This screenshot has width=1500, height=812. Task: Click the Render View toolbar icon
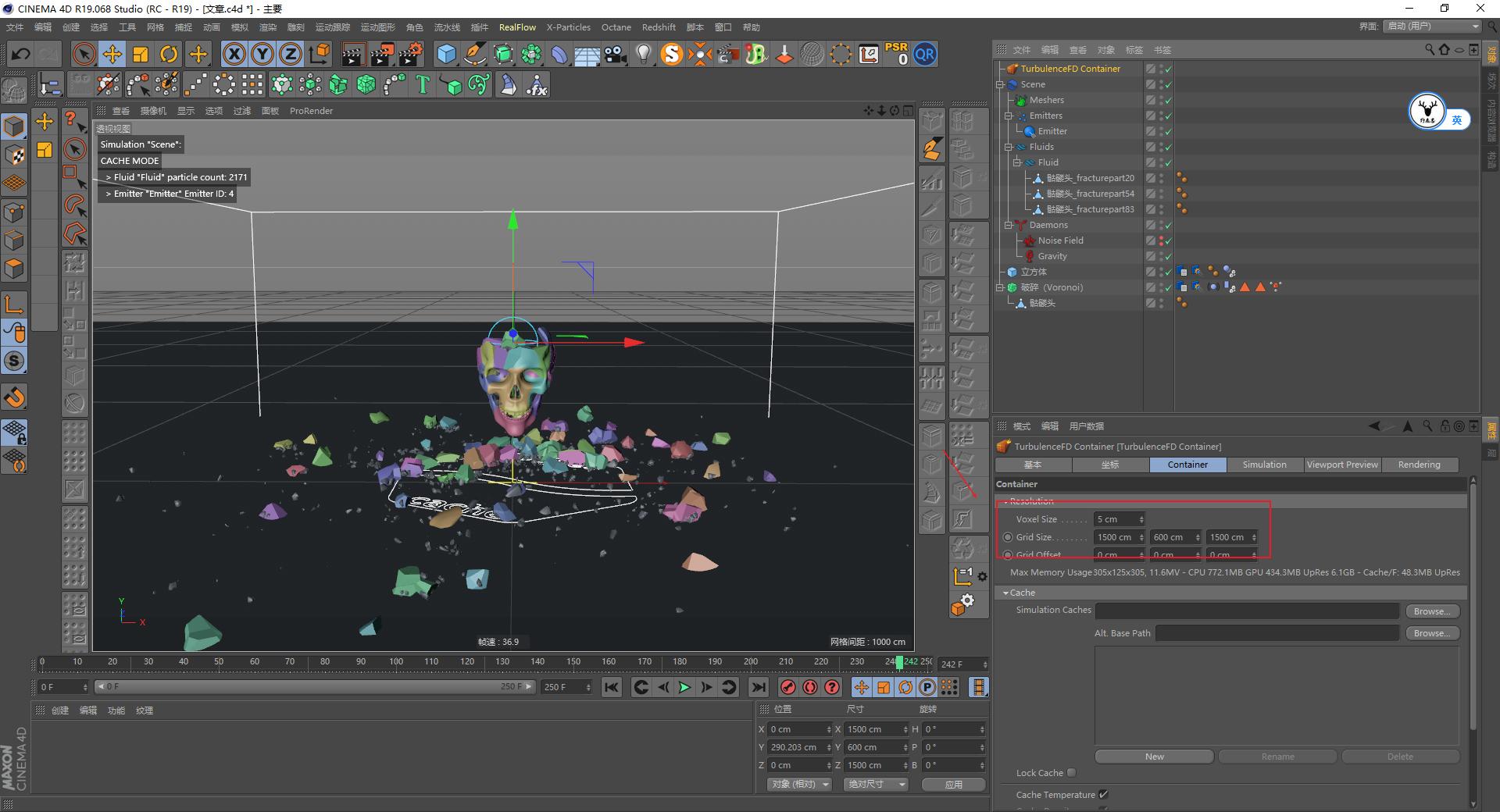353,54
